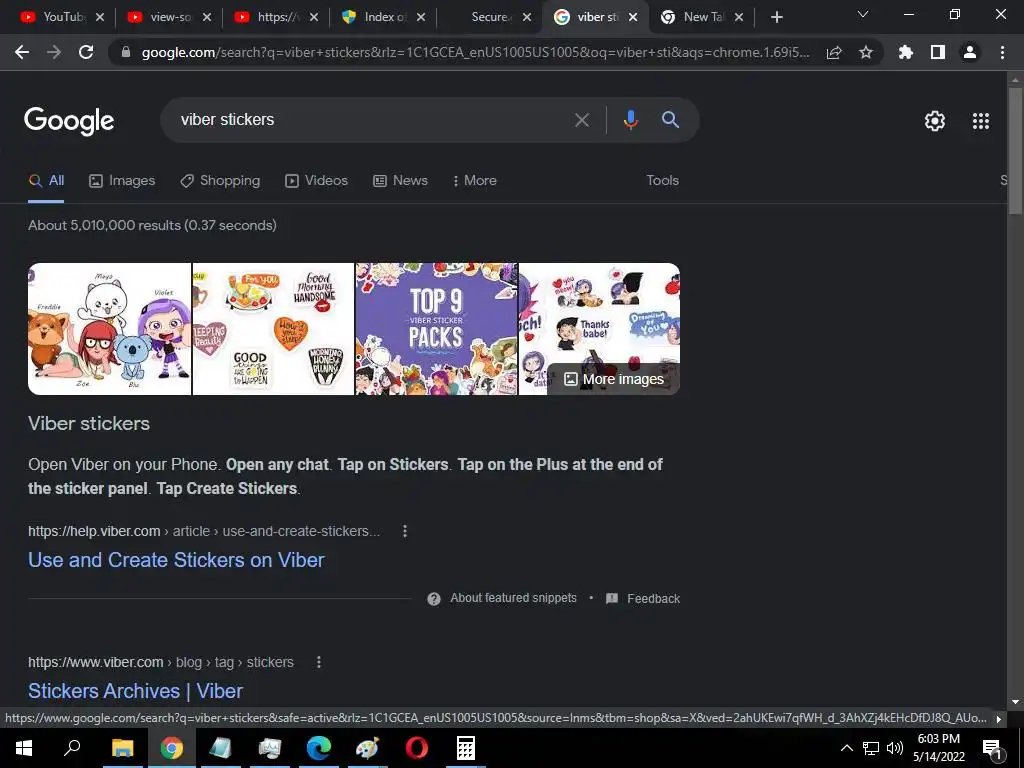Clear the search box text
This screenshot has height=768, width=1024.
[x=581, y=120]
